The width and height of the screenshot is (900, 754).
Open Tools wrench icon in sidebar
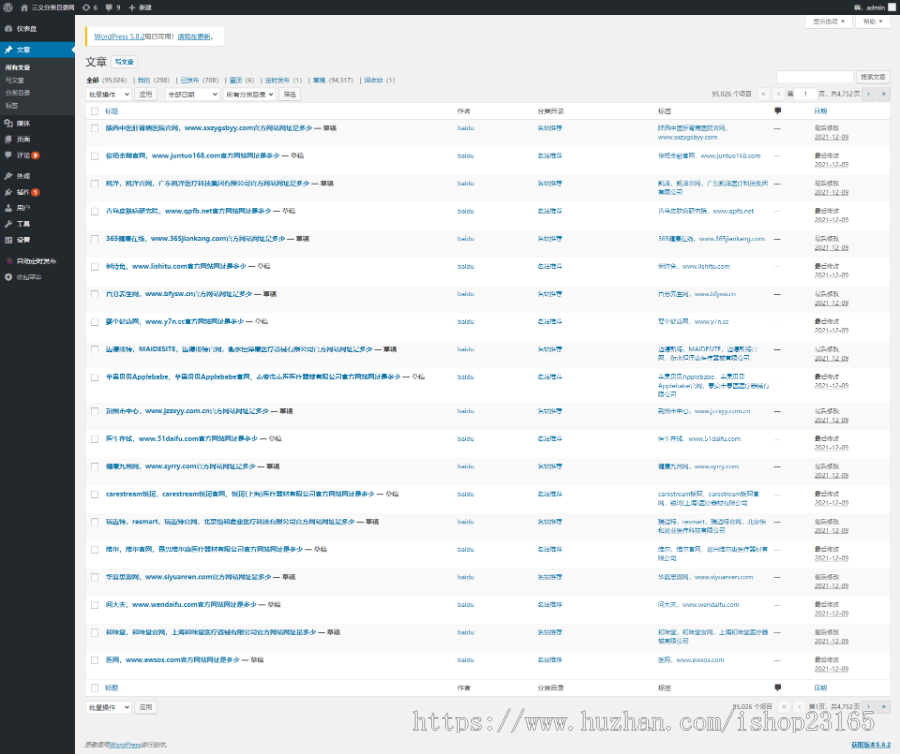click(8, 224)
